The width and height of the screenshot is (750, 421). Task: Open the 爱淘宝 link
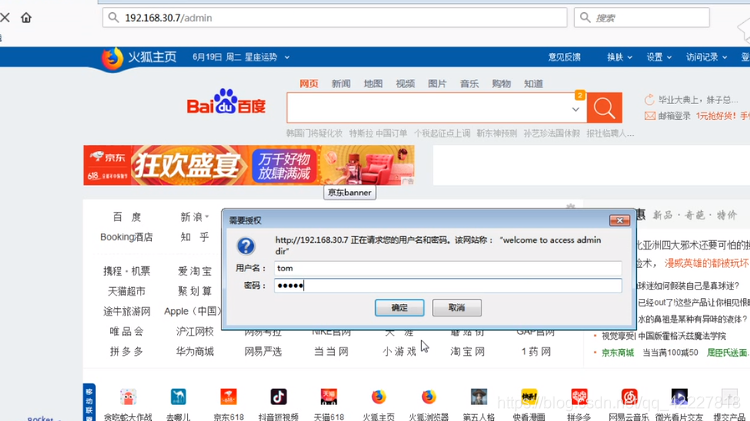195,271
